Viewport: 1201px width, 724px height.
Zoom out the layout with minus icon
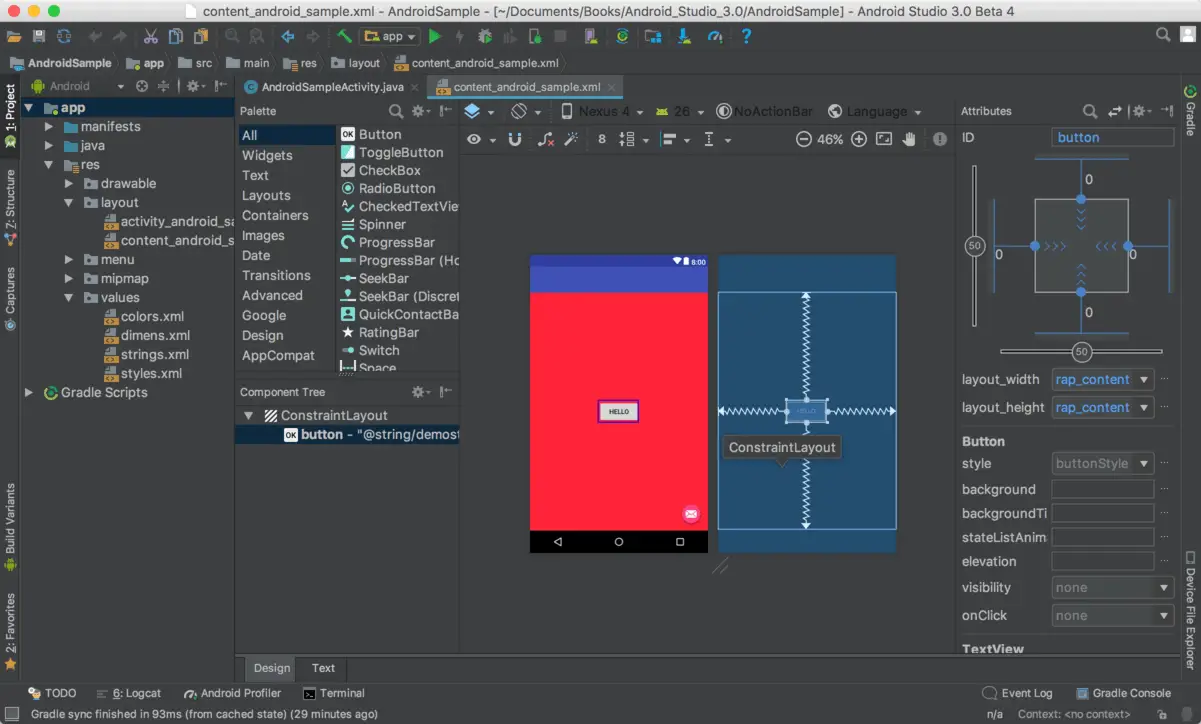pyautogui.click(x=804, y=140)
